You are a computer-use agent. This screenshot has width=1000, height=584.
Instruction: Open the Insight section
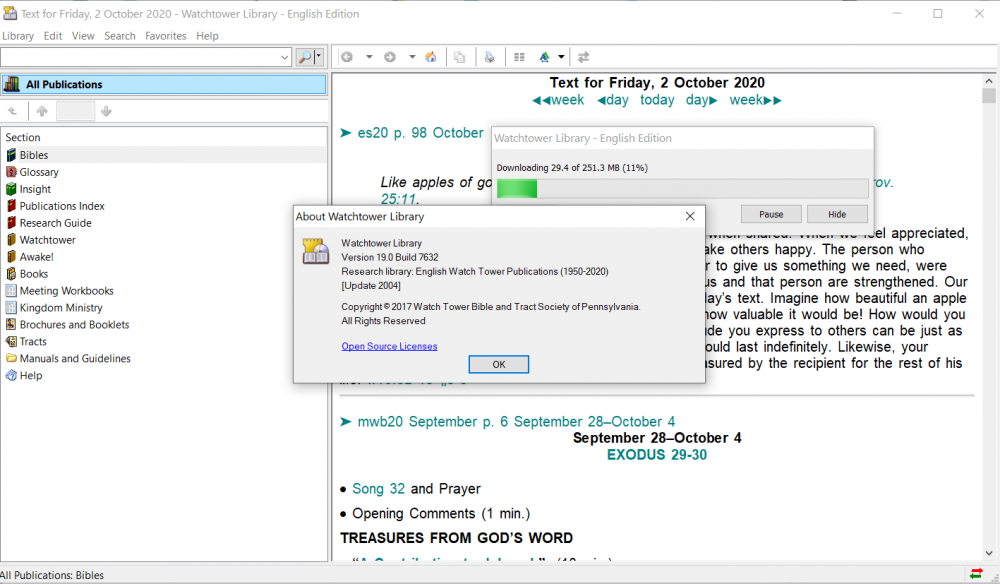tap(35, 189)
